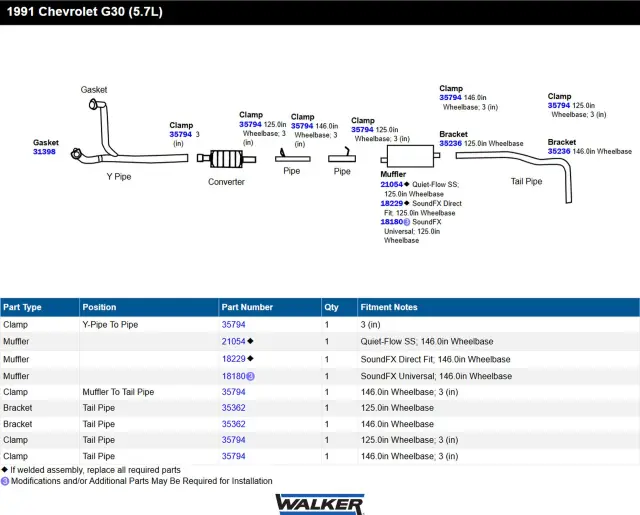Open muffler 21054 link in diagram
This screenshot has height=515, width=640.
point(391,184)
